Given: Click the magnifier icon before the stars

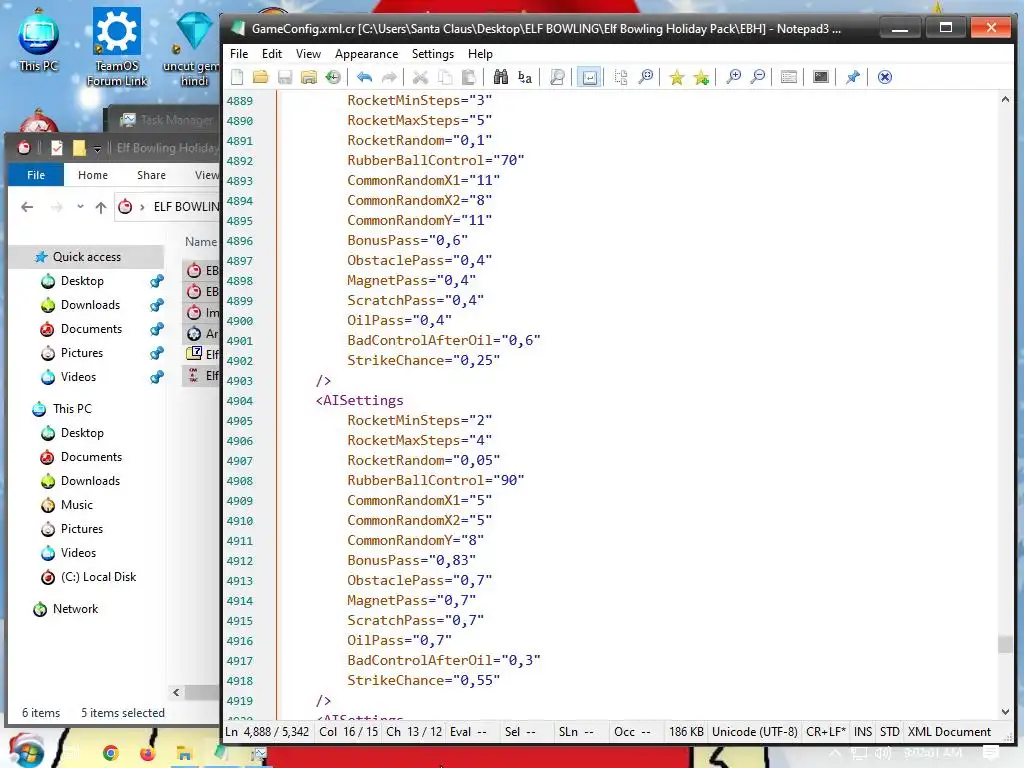Looking at the screenshot, I should click(645, 77).
